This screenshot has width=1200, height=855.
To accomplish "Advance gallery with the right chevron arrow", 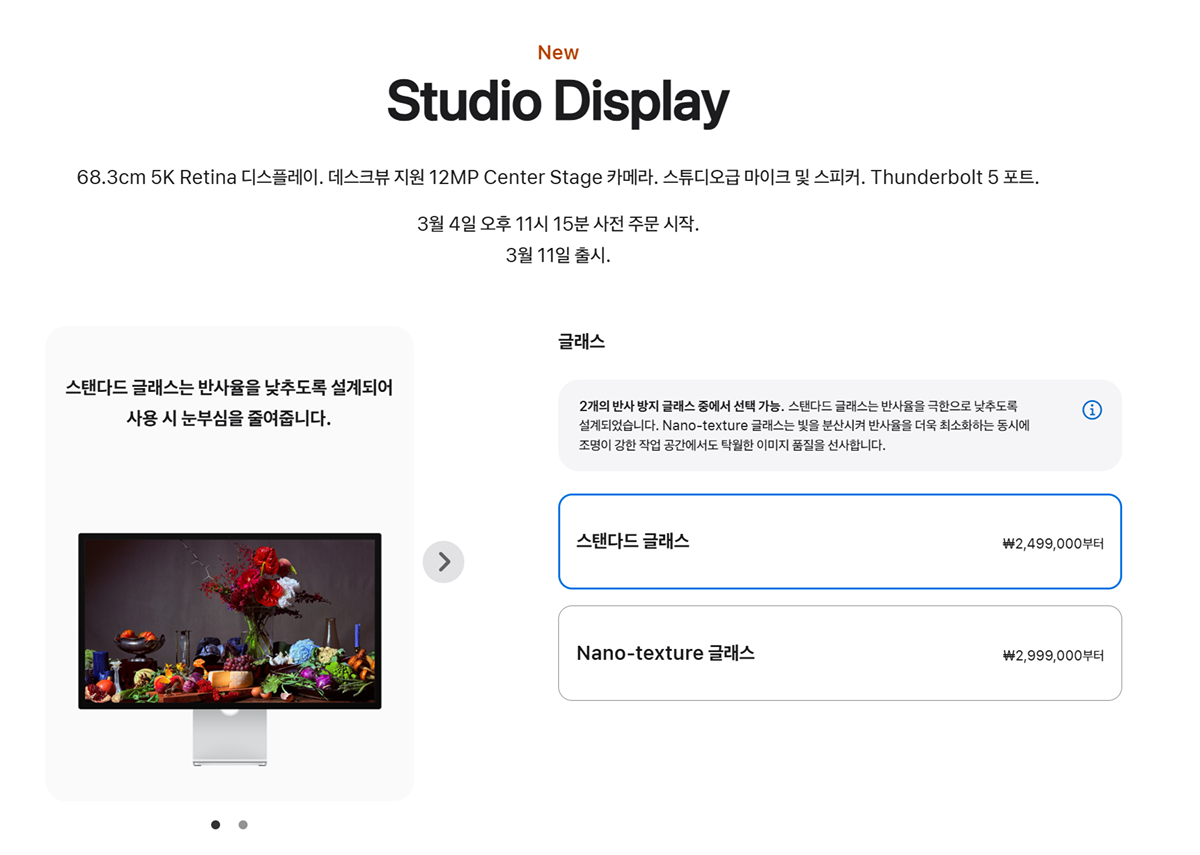I will coord(443,562).
